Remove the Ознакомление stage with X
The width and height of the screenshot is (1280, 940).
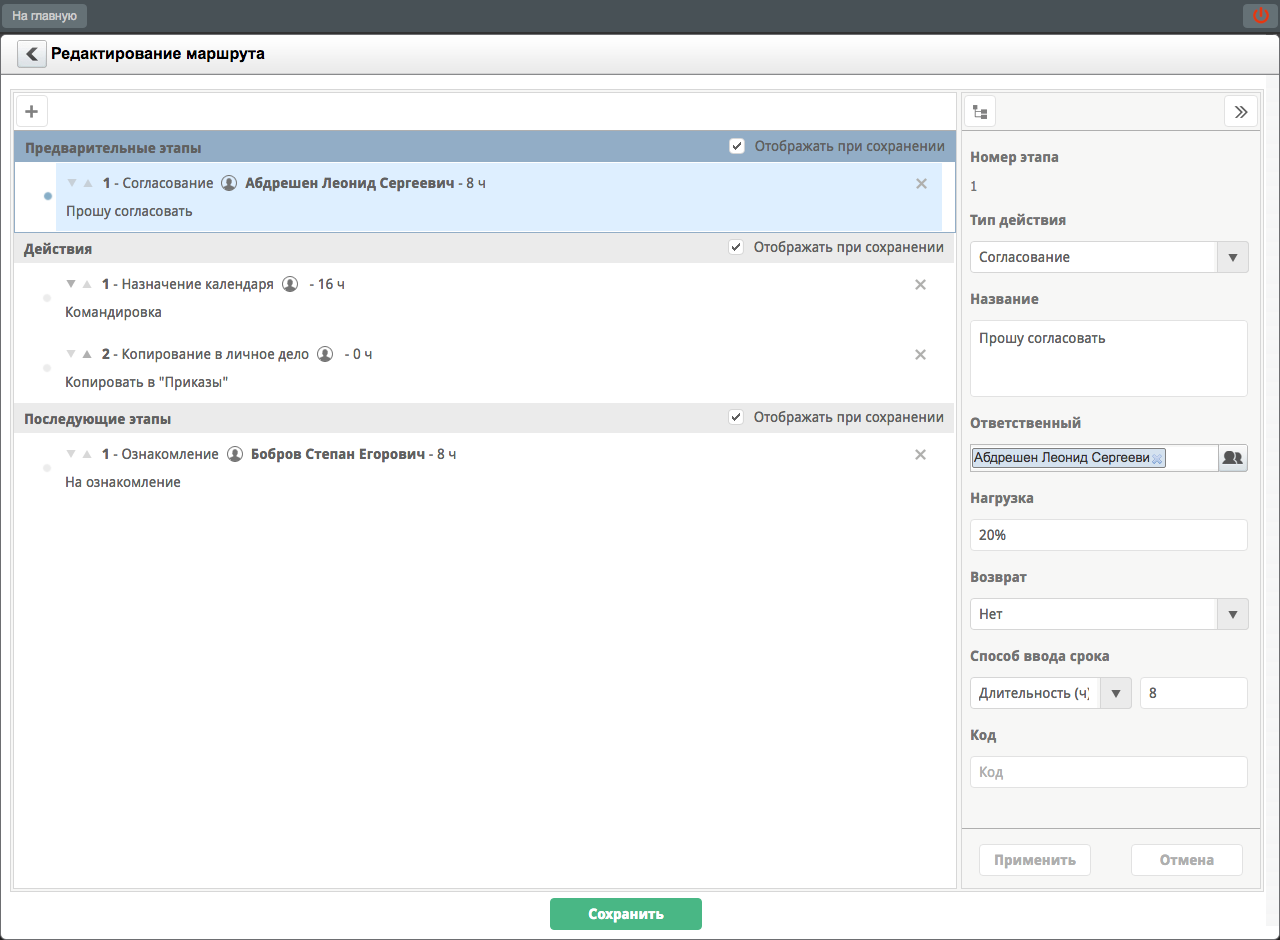point(921,454)
